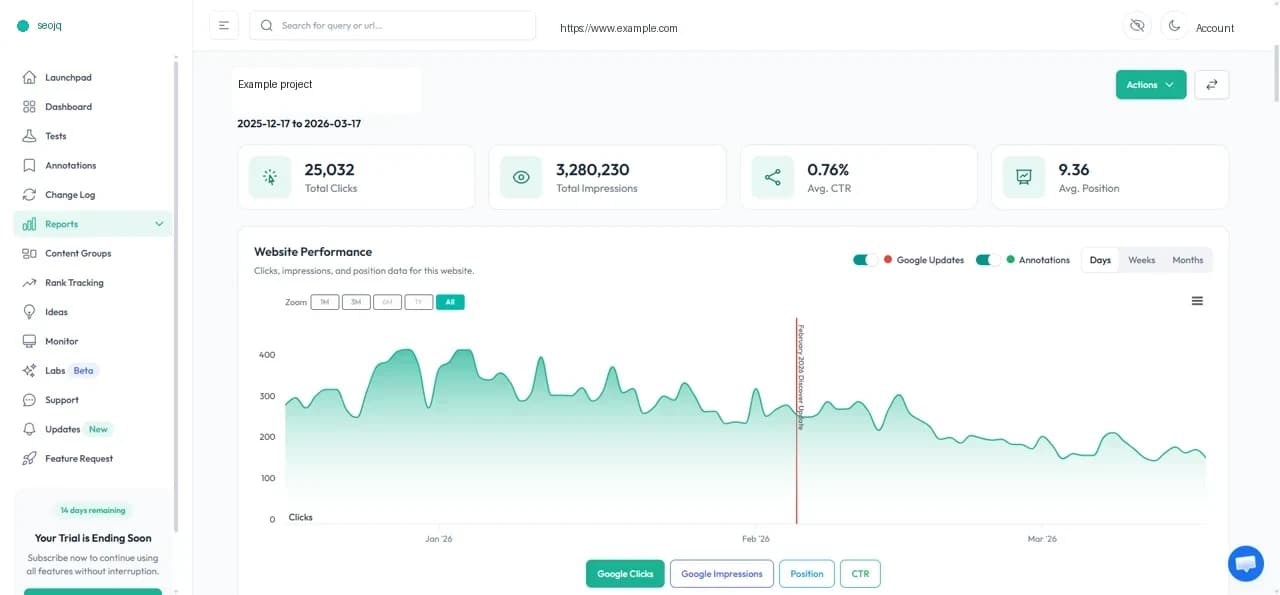Click the search query input field

pos(392,25)
